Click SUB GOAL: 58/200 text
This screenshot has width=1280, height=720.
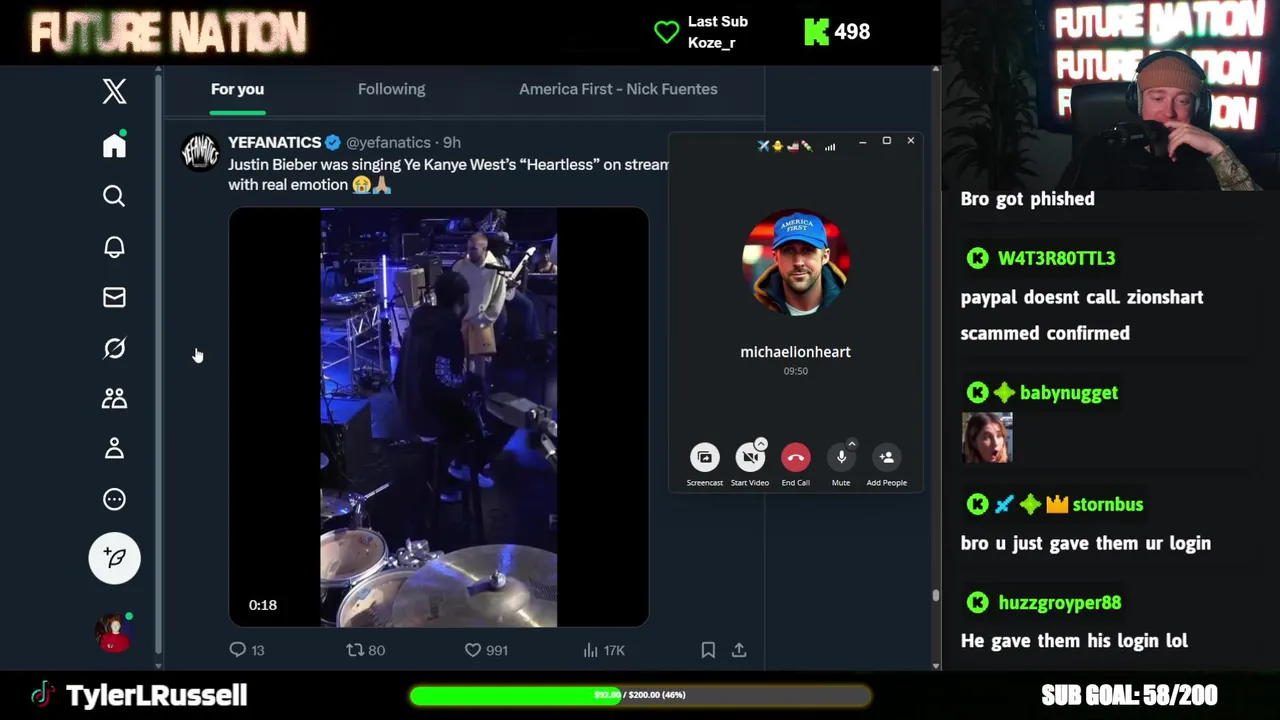pyautogui.click(x=1129, y=695)
